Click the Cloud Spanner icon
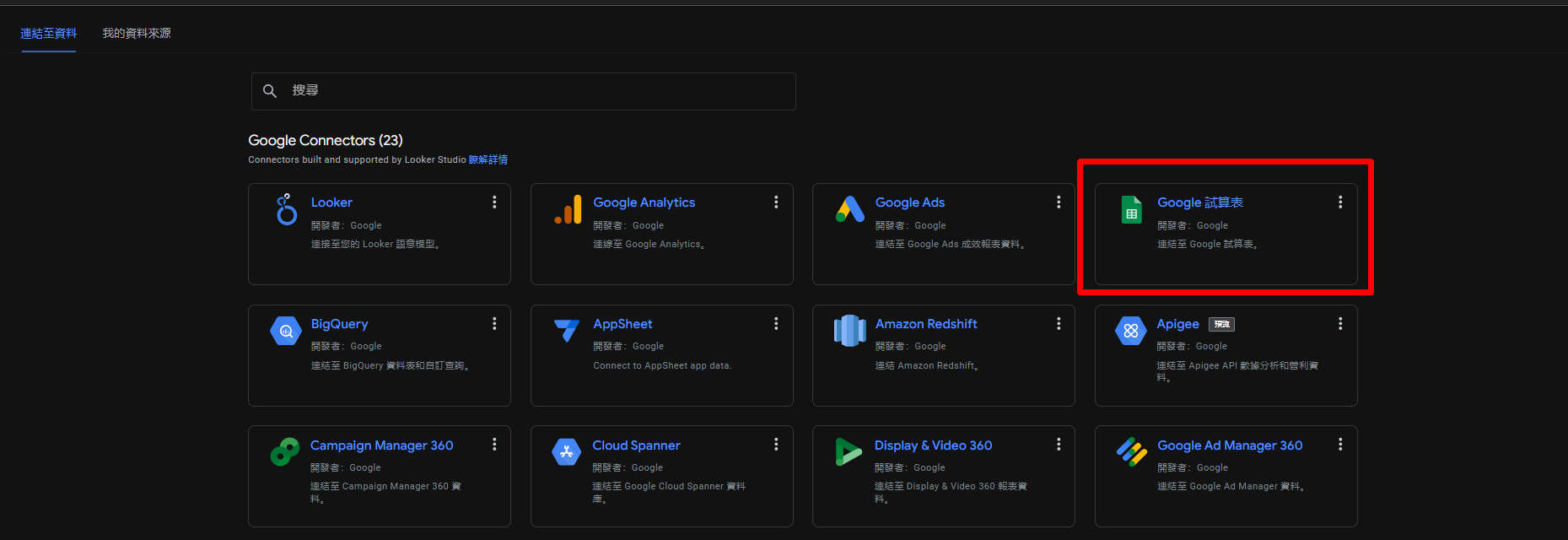This screenshot has width=1568, height=540. (x=566, y=452)
